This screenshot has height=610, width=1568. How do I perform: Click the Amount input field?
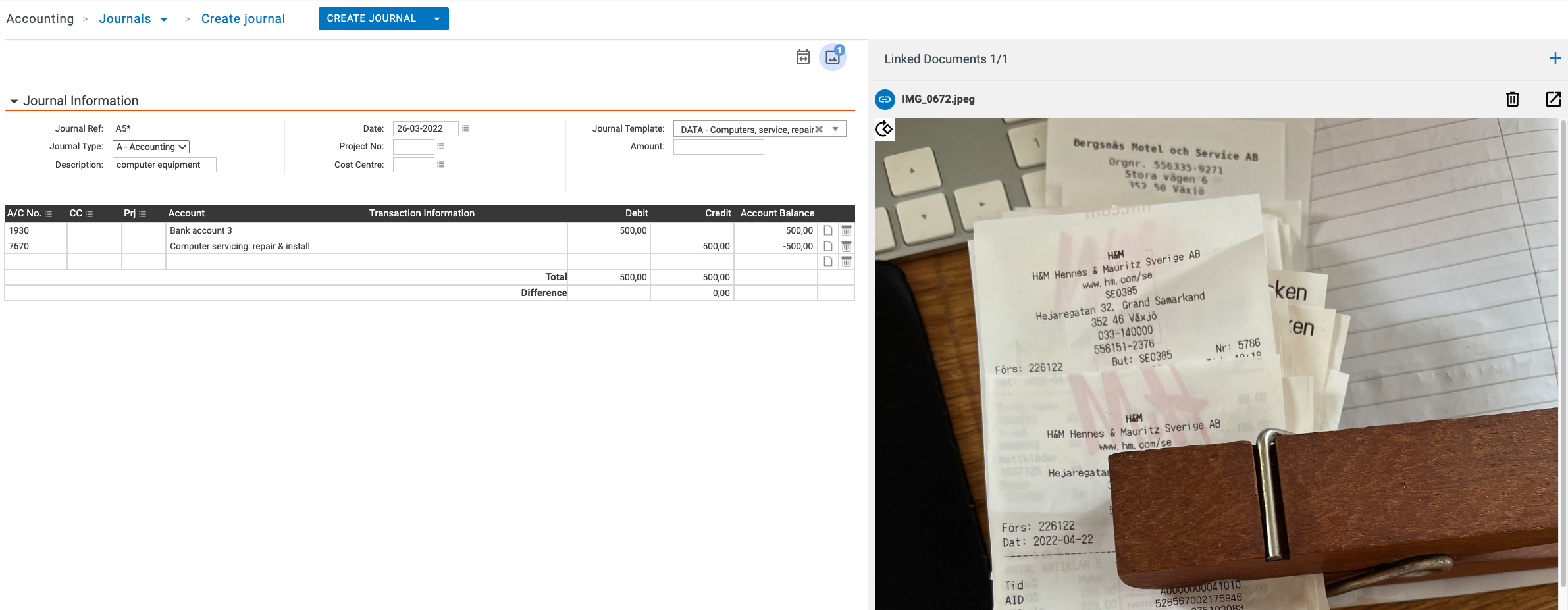pos(718,147)
